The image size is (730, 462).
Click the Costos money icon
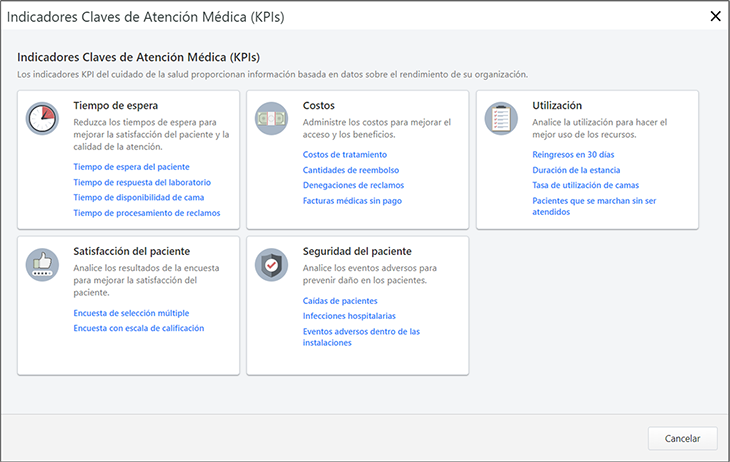(x=271, y=118)
